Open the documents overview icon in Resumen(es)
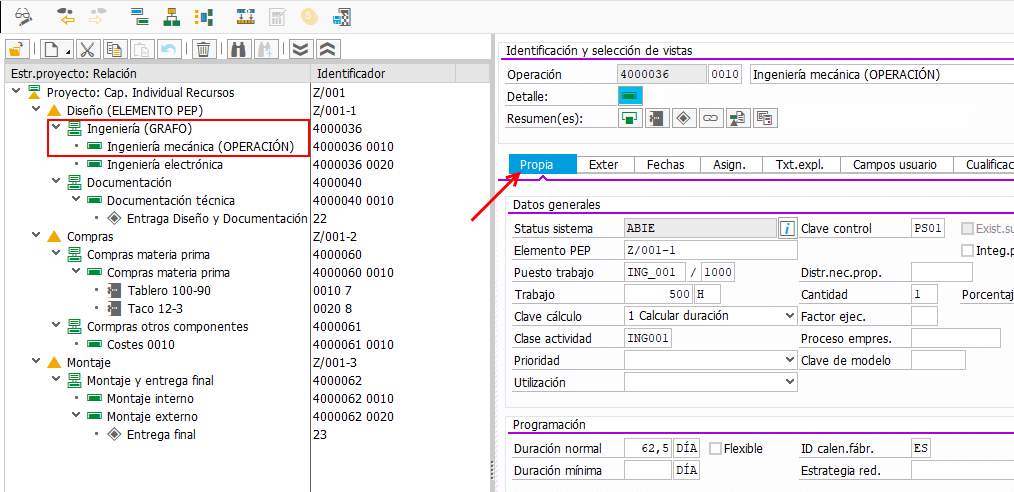 tap(764, 118)
